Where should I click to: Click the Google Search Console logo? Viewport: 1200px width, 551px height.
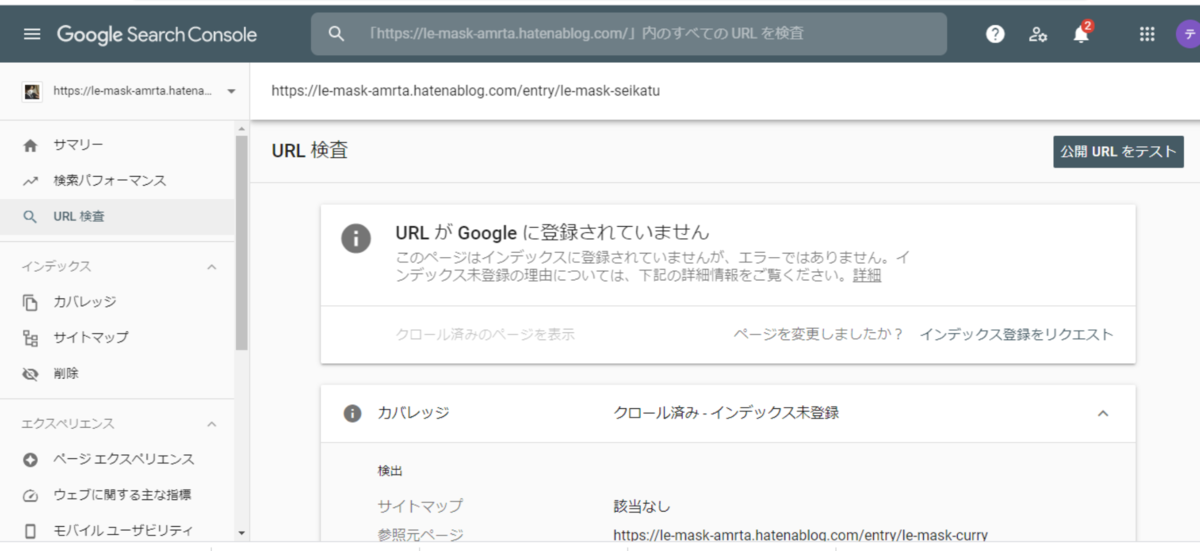(157, 34)
